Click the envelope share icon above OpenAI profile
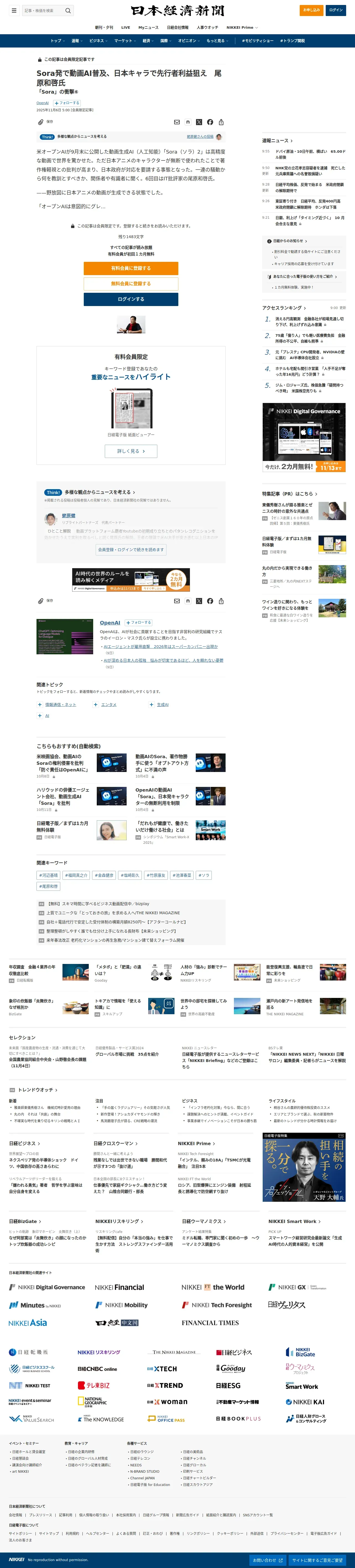Viewport: 355px width, 1568px height. (177, 601)
